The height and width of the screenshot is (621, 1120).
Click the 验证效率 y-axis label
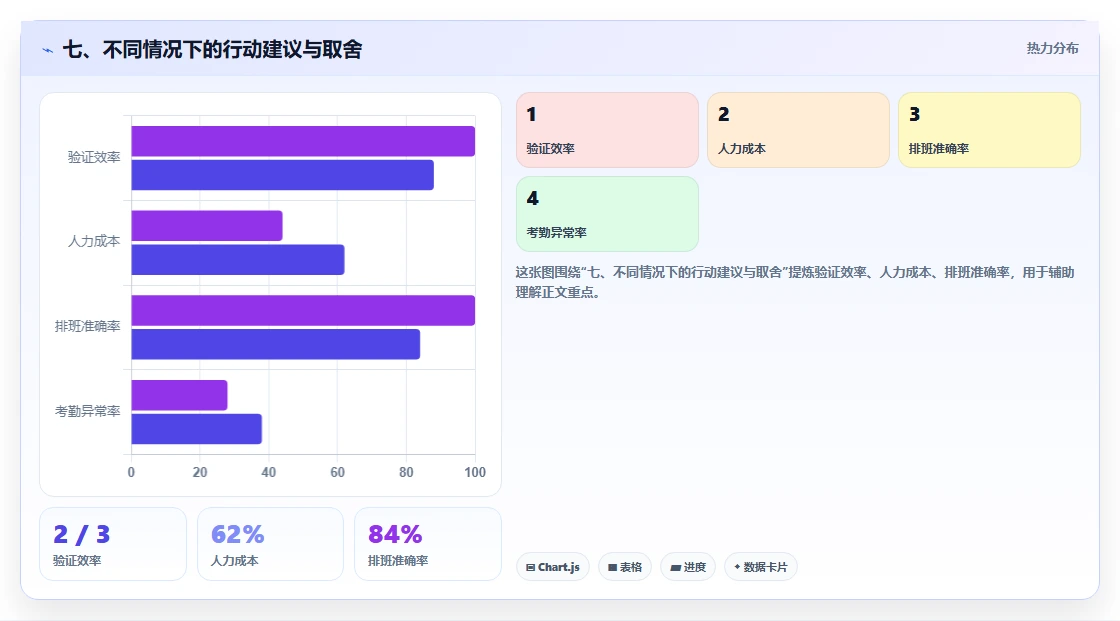pyautogui.click(x=94, y=157)
